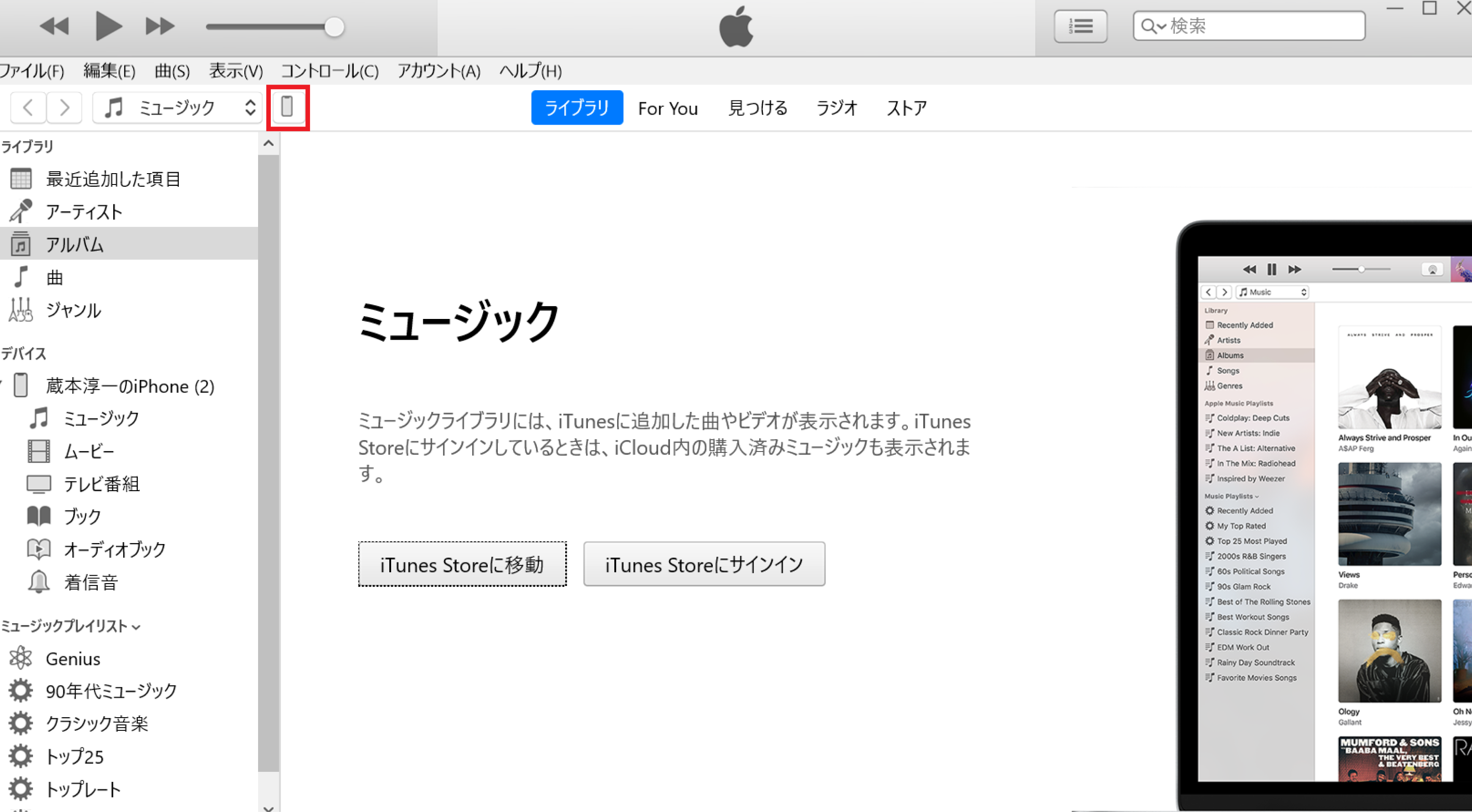Open the トップレート smart playlist
The height and width of the screenshot is (812, 1472).
pyautogui.click(x=129, y=789)
